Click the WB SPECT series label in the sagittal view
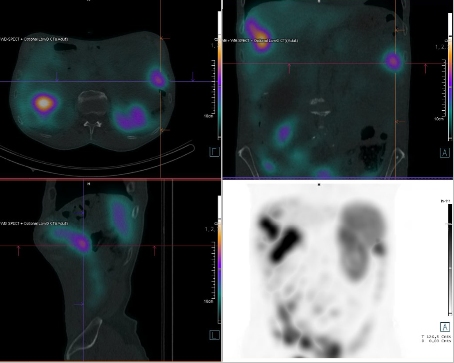The image size is (454, 363). (34, 223)
